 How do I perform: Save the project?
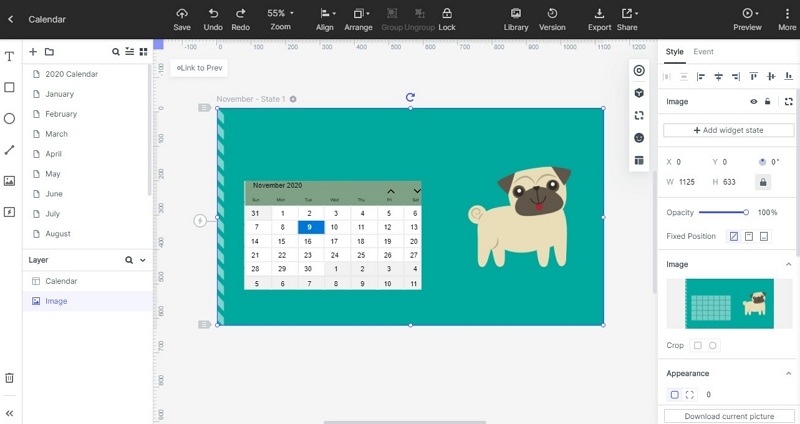click(182, 20)
